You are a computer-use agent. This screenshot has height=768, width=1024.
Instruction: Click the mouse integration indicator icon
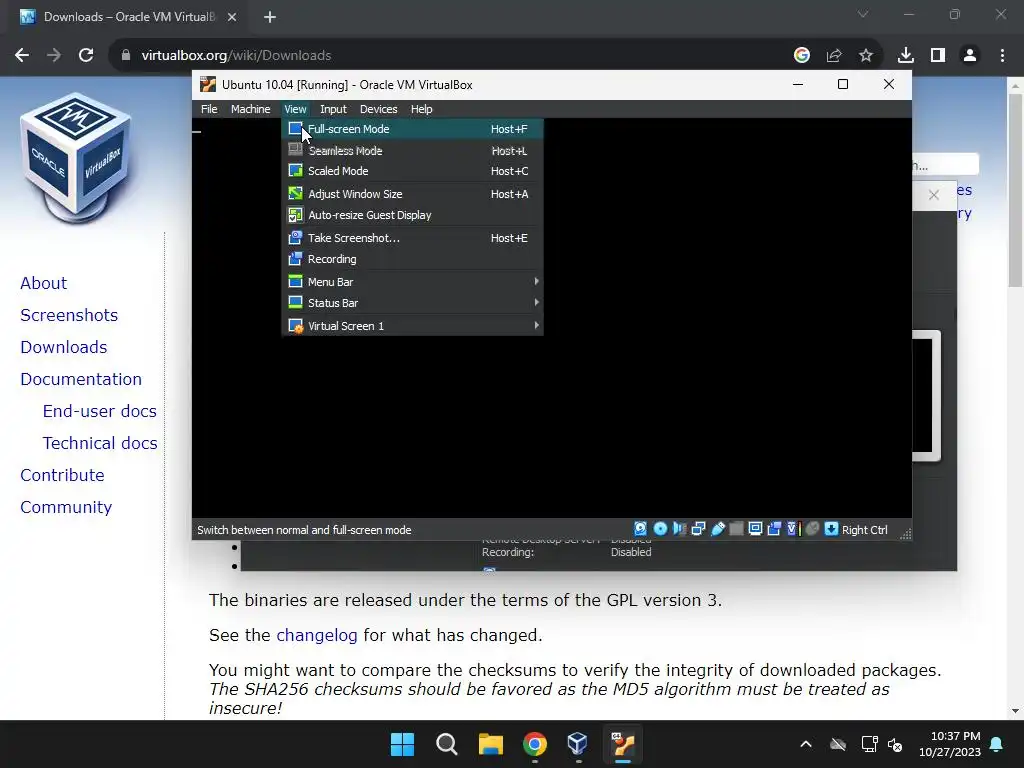[x=812, y=529]
